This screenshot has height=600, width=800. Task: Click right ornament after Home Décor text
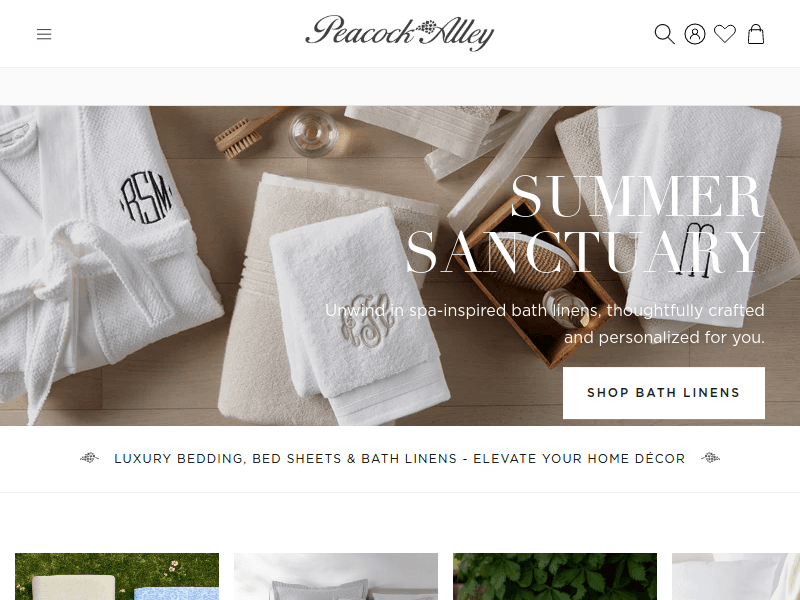click(710, 458)
